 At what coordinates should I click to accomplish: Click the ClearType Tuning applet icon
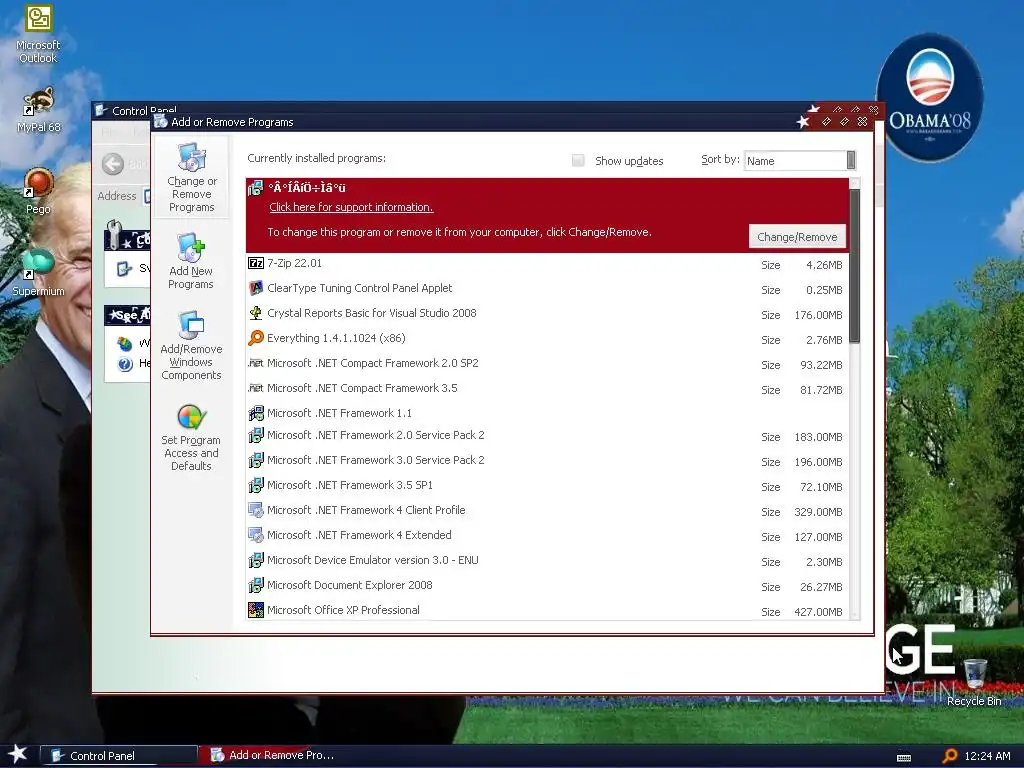pyautogui.click(x=256, y=288)
